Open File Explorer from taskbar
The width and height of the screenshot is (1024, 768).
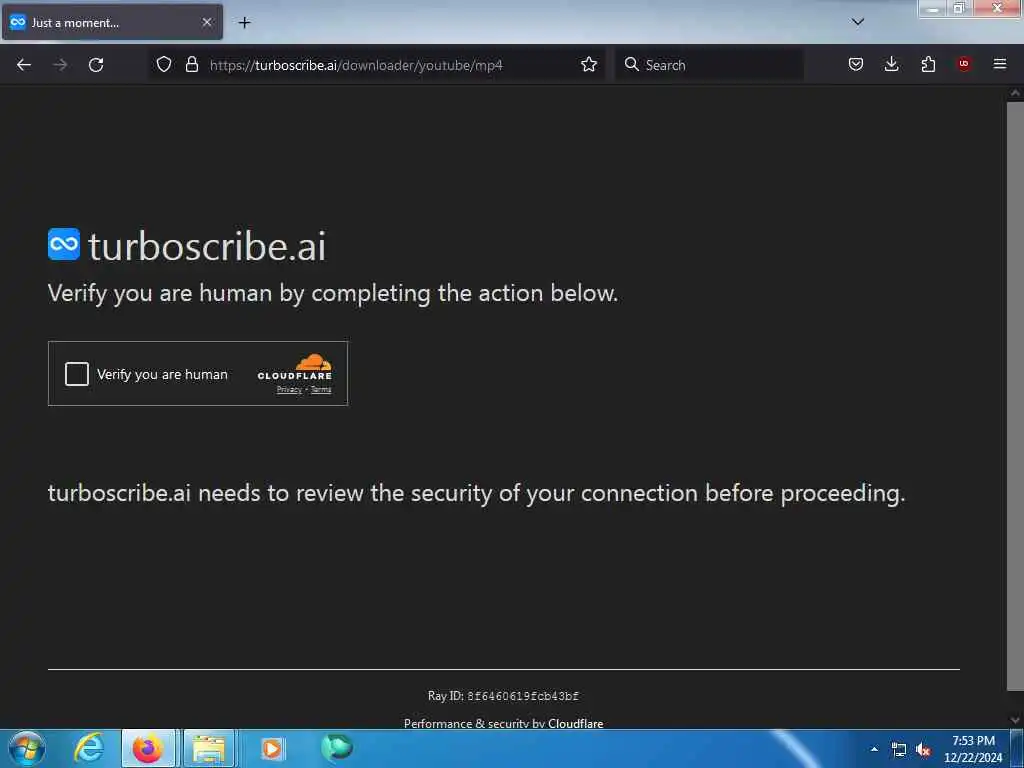209,748
